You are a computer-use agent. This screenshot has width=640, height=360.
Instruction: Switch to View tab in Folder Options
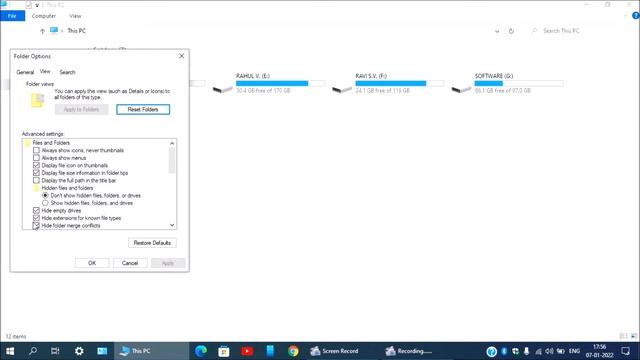click(45, 72)
